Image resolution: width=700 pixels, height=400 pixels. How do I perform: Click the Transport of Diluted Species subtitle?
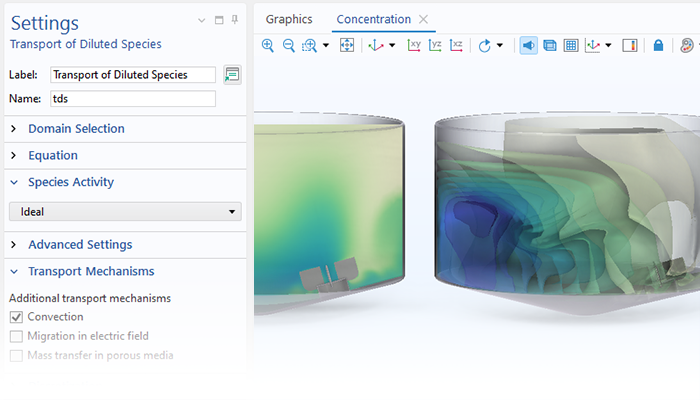coord(86,44)
